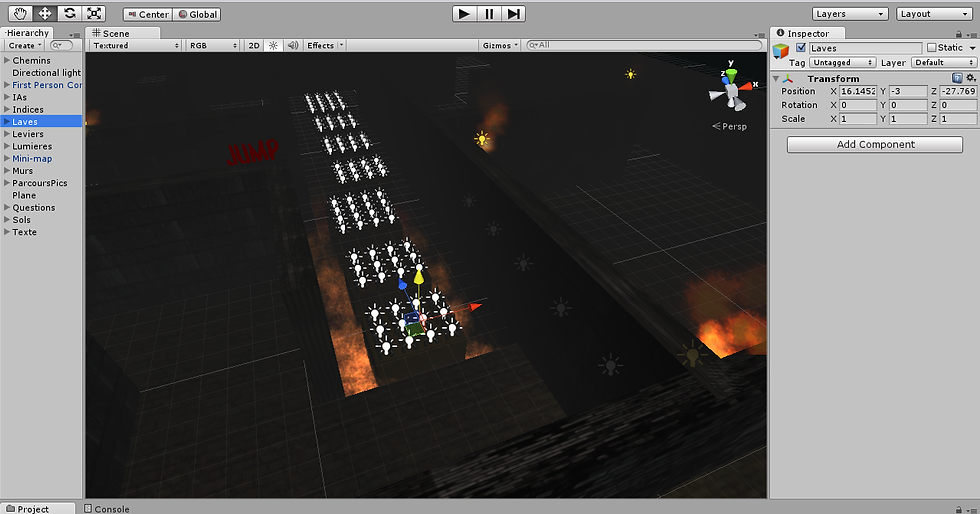Expand the IAs object
980x514 pixels.
click(x=7, y=98)
